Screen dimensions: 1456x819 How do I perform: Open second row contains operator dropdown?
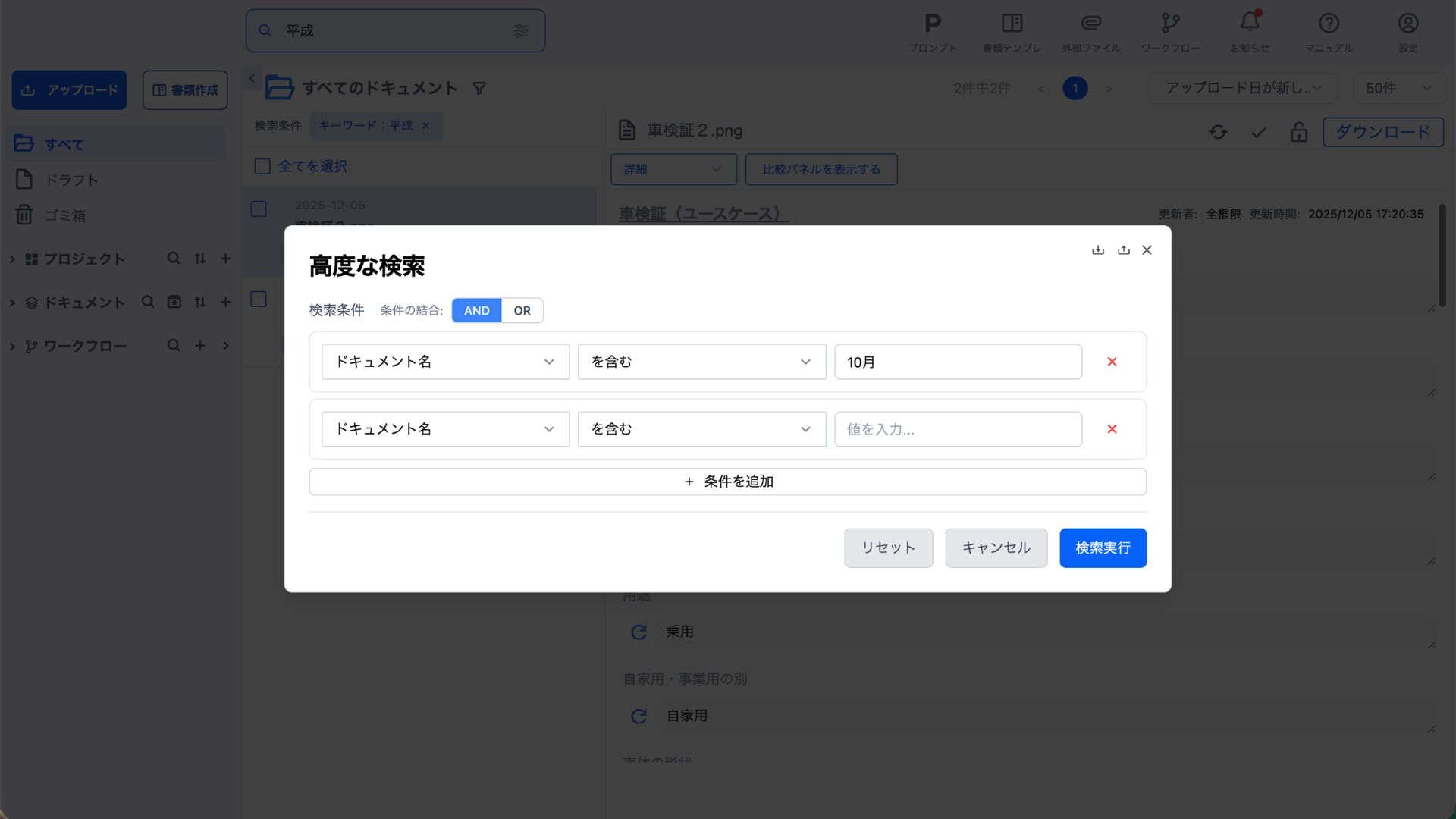tap(701, 429)
